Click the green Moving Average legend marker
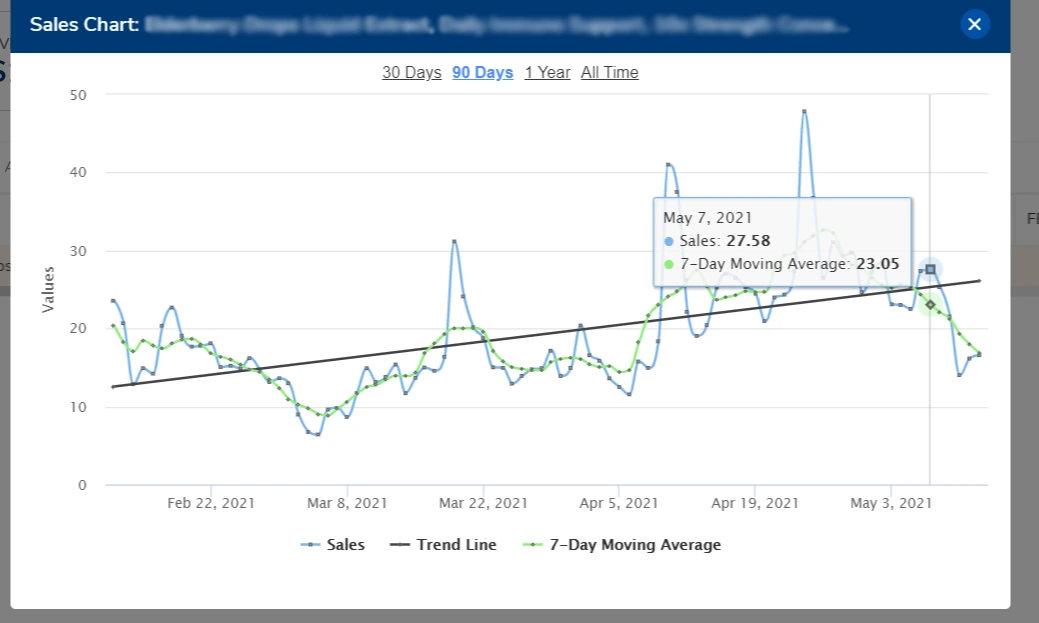This screenshot has width=1039, height=623. pyautogui.click(x=534, y=545)
